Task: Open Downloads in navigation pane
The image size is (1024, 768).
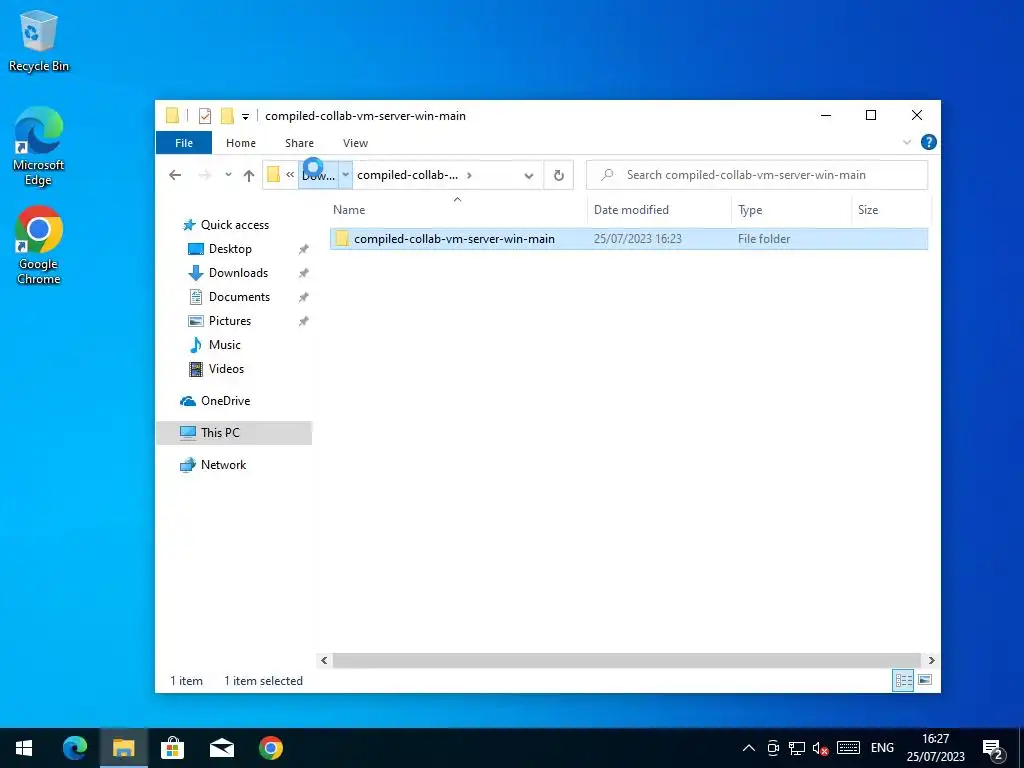Action: pyautogui.click(x=238, y=273)
